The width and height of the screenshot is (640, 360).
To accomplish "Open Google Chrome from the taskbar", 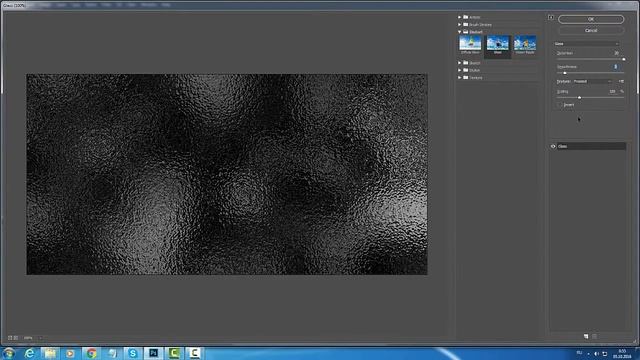I will click(91, 353).
